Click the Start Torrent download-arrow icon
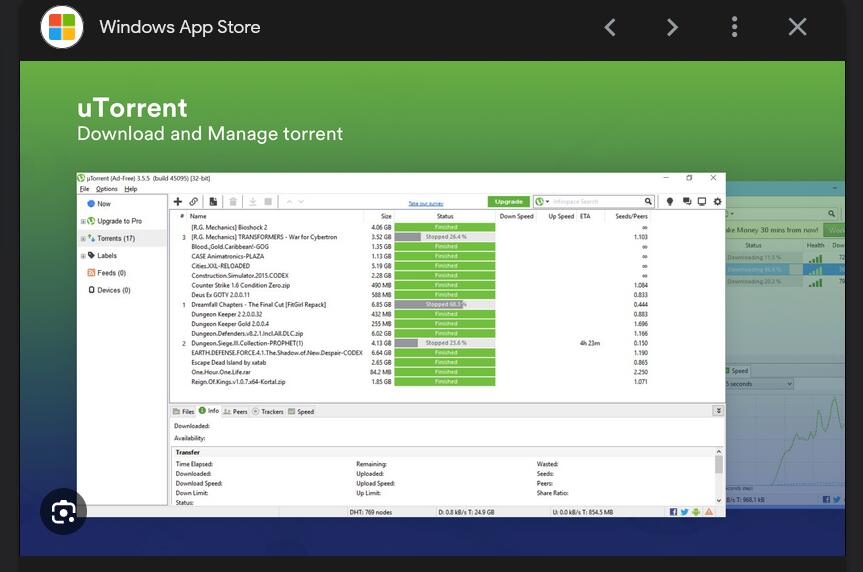Viewport: 863px width, 572px height. (x=253, y=201)
